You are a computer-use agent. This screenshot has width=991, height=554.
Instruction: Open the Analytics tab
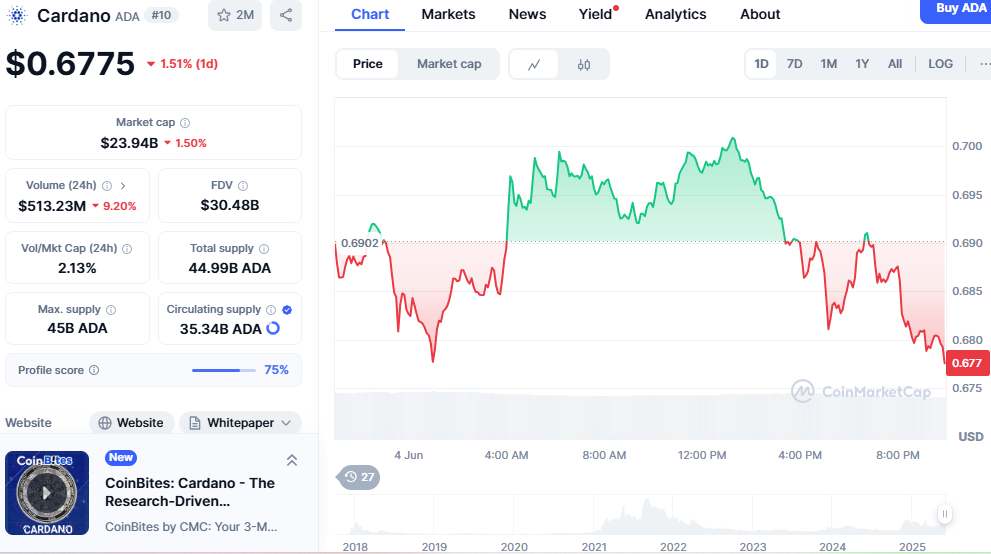click(676, 15)
